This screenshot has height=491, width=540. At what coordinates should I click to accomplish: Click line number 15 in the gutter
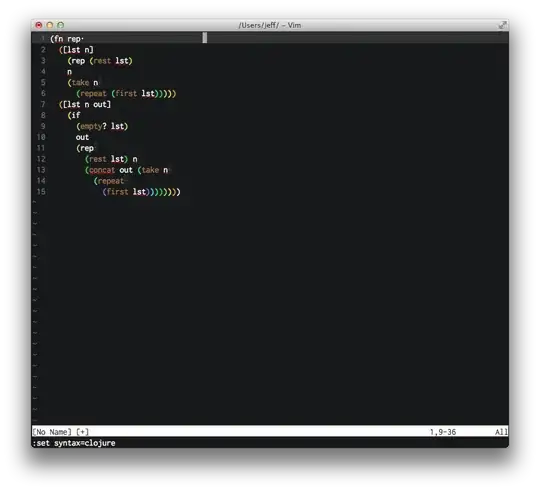click(41, 192)
